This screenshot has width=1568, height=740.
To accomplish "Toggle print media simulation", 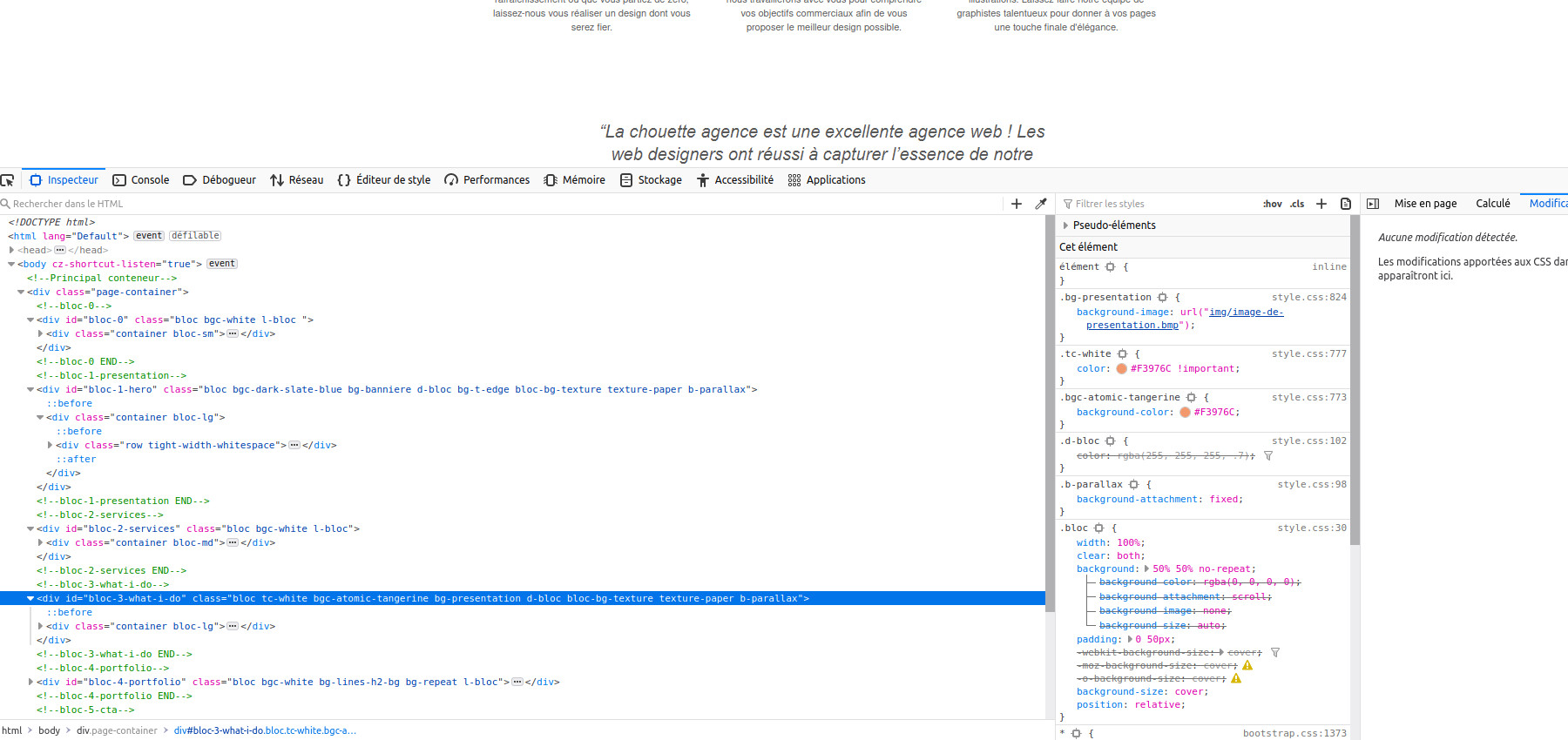I will [1346, 204].
